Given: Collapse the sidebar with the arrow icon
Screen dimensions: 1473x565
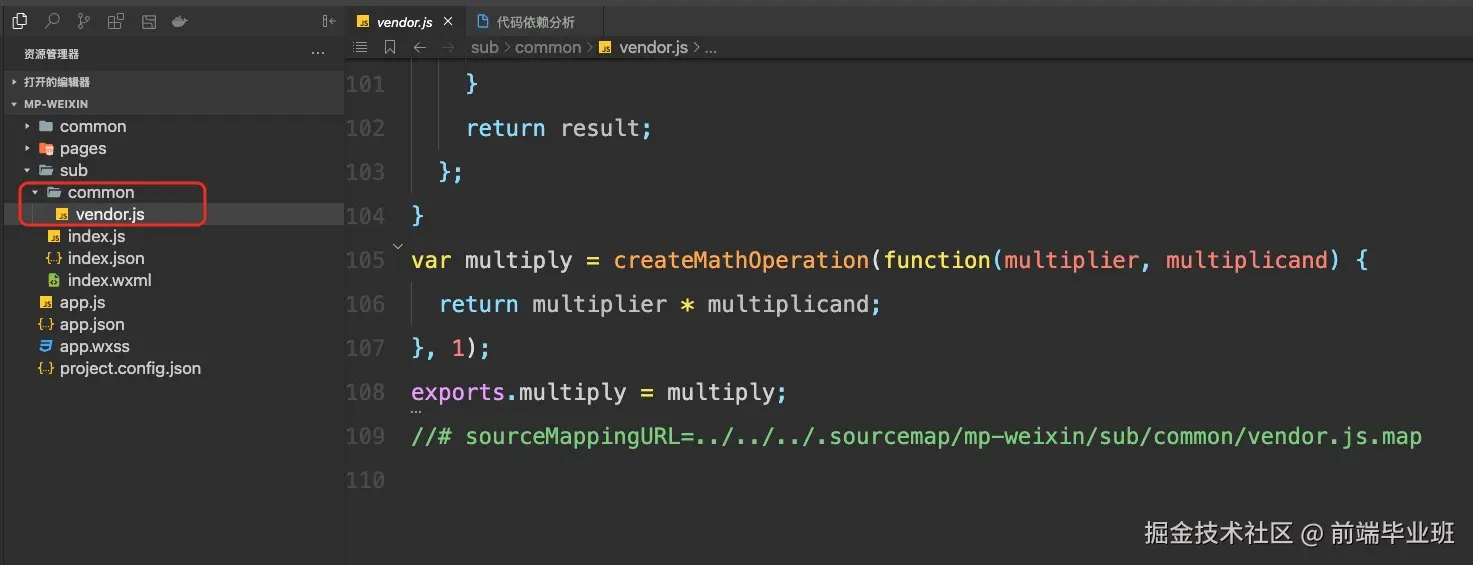Looking at the screenshot, I should (x=329, y=21).
